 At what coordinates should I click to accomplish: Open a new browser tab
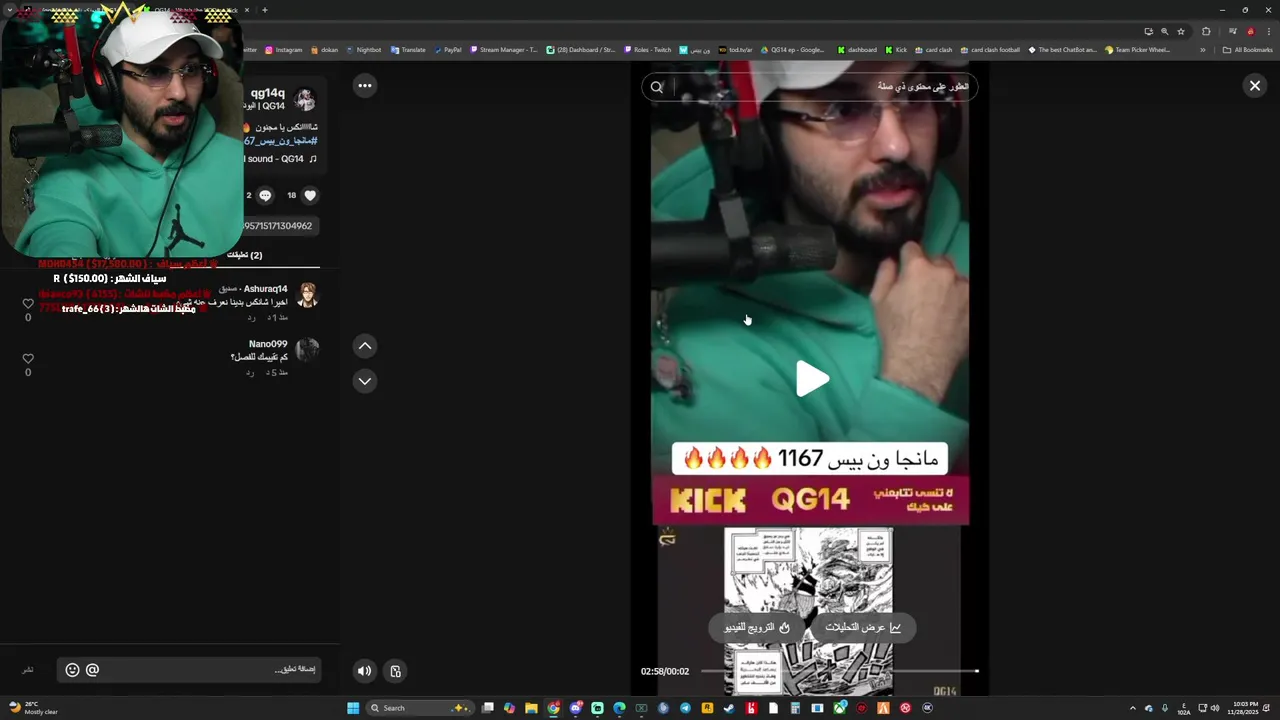(x=264, y=10)
